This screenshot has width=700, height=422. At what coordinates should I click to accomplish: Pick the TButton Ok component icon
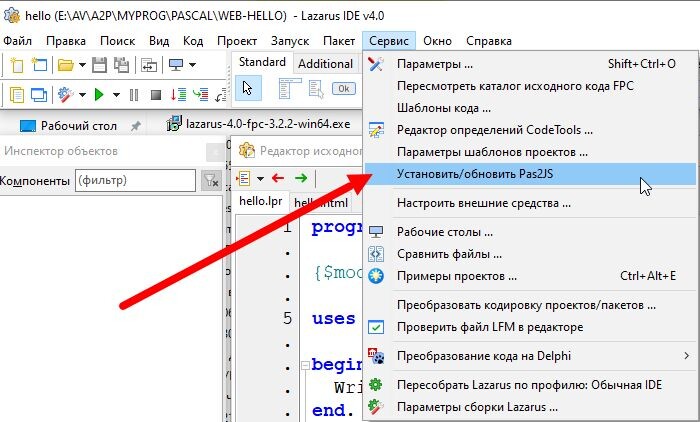tap(344, 88)
